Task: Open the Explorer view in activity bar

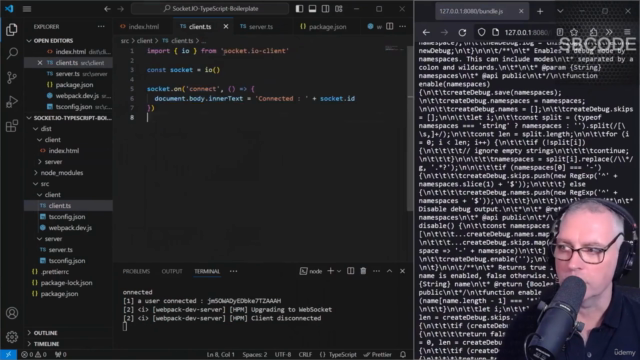Action: click(12, 29)
